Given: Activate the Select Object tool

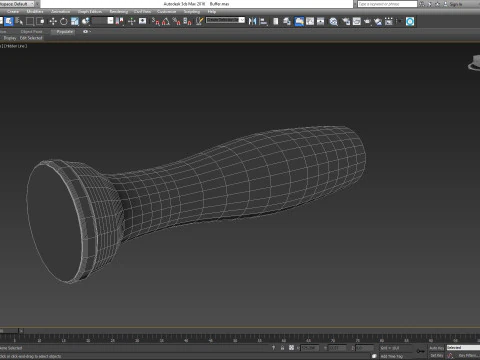Looking at the screenshot, I should click(x=9, y=21).
